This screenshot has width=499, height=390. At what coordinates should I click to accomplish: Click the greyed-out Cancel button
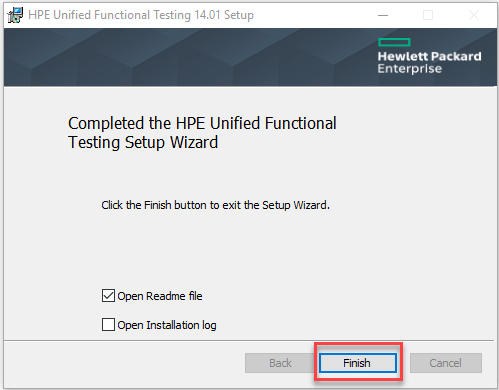pos(446,363)
